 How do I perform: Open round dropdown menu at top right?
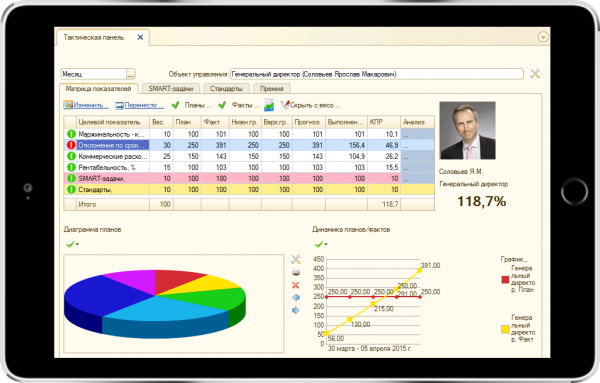click(543, 37)
